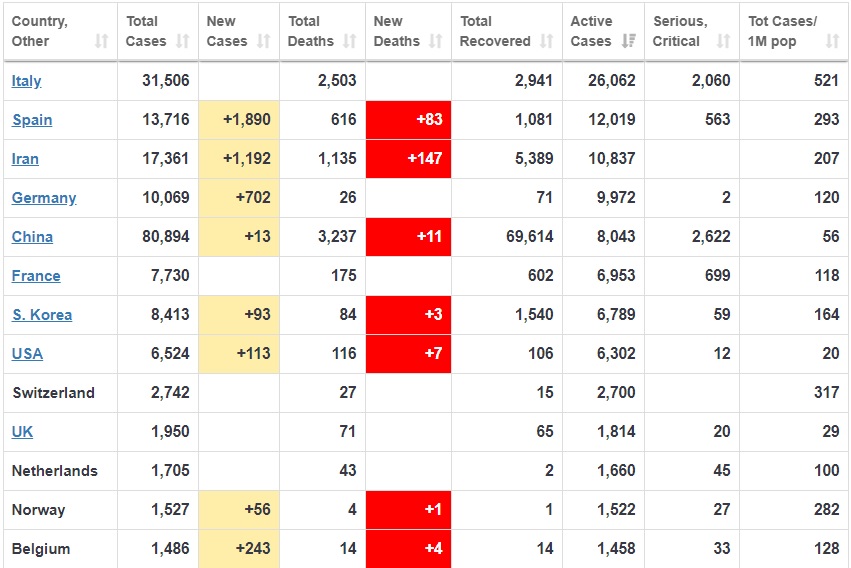Click Serious, Critical sort icon

click(x=723, y=41)
